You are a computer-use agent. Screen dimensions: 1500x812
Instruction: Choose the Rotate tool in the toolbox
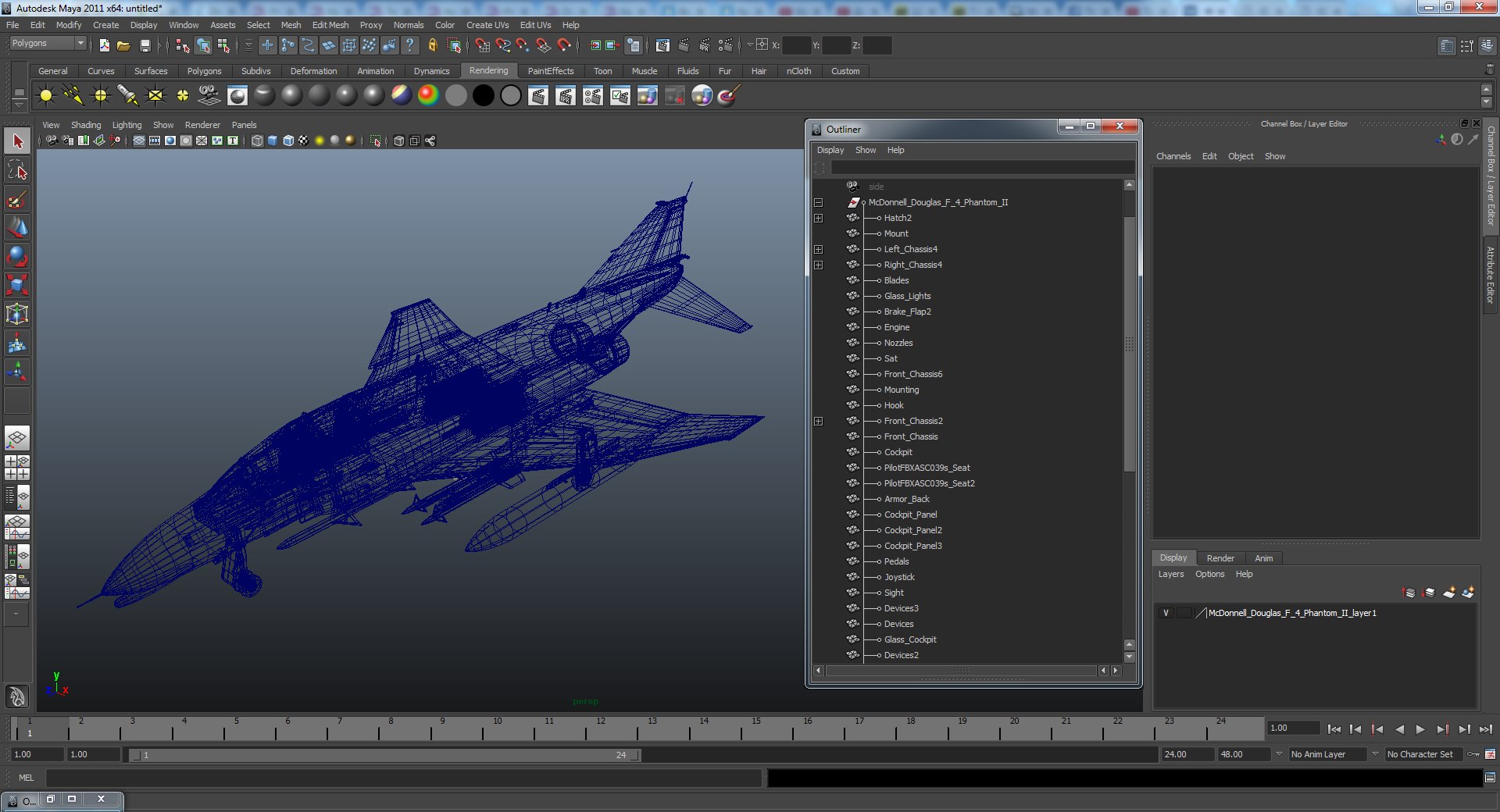(x=17, y=256)
